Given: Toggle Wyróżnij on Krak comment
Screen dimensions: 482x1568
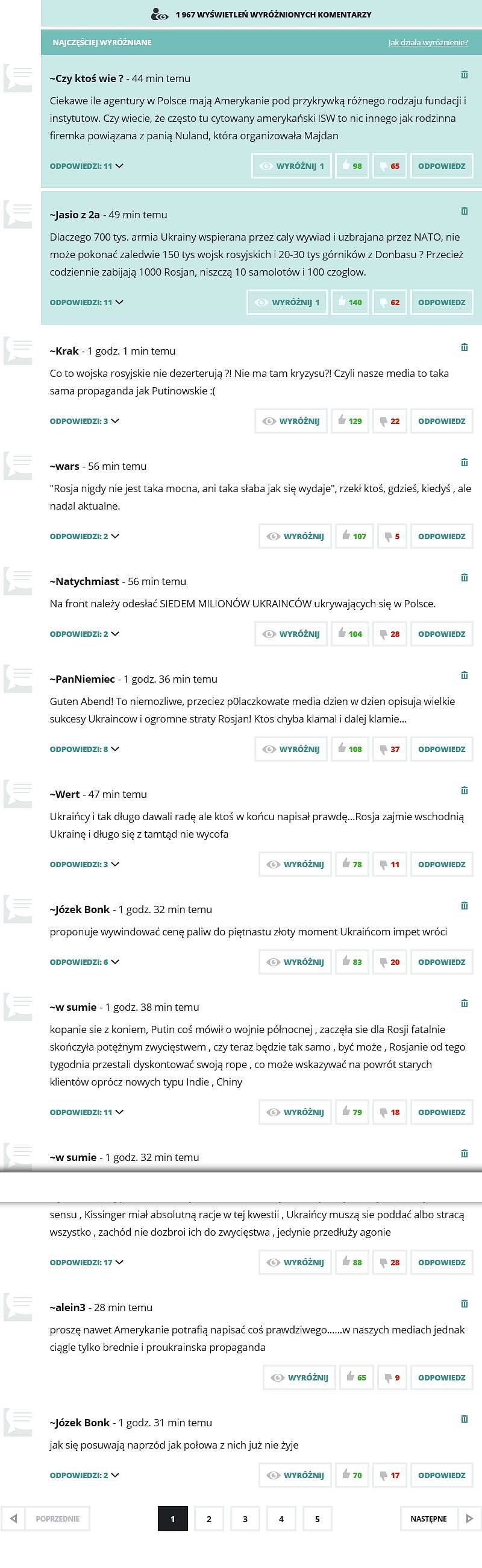Looking at the screenshot, I should click(x=291, y=420).
